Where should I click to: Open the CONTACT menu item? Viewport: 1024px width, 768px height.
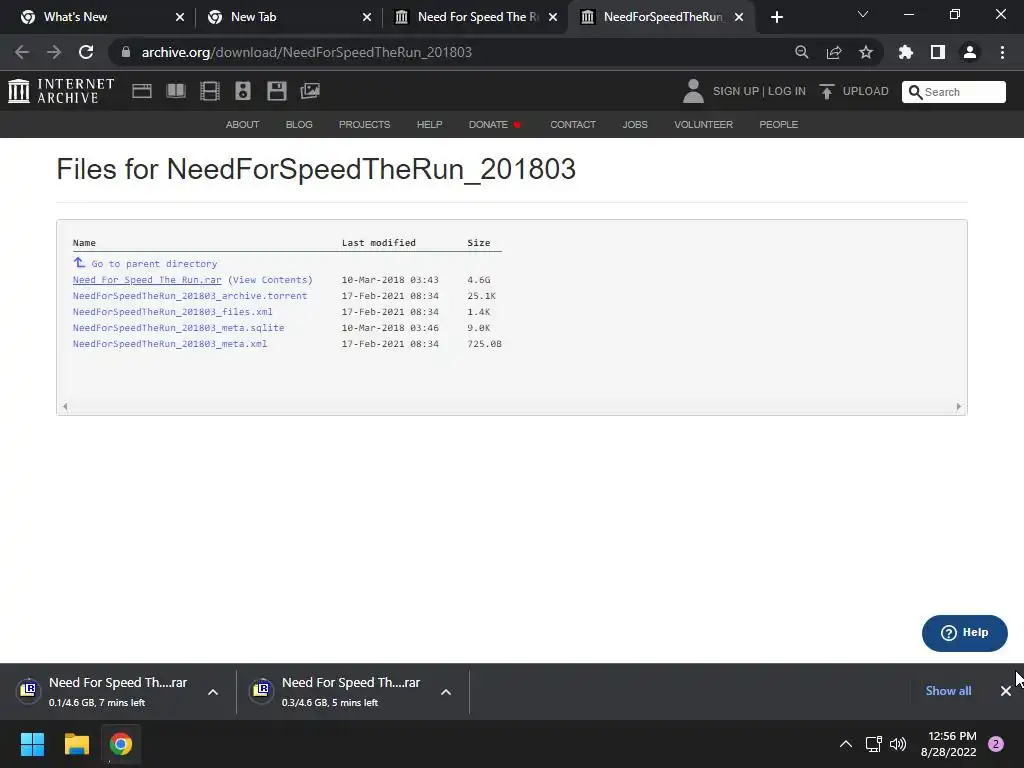pyautogui.click(x=573, y=124)
